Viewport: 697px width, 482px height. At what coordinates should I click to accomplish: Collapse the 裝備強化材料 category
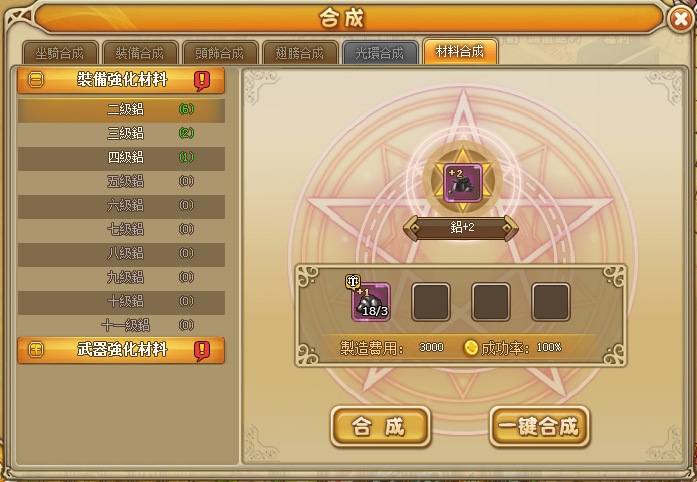[x=121, y=80]
